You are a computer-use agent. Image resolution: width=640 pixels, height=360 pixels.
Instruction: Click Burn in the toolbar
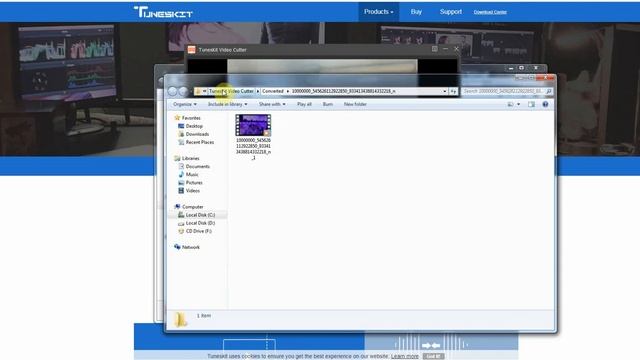[327, 104]
